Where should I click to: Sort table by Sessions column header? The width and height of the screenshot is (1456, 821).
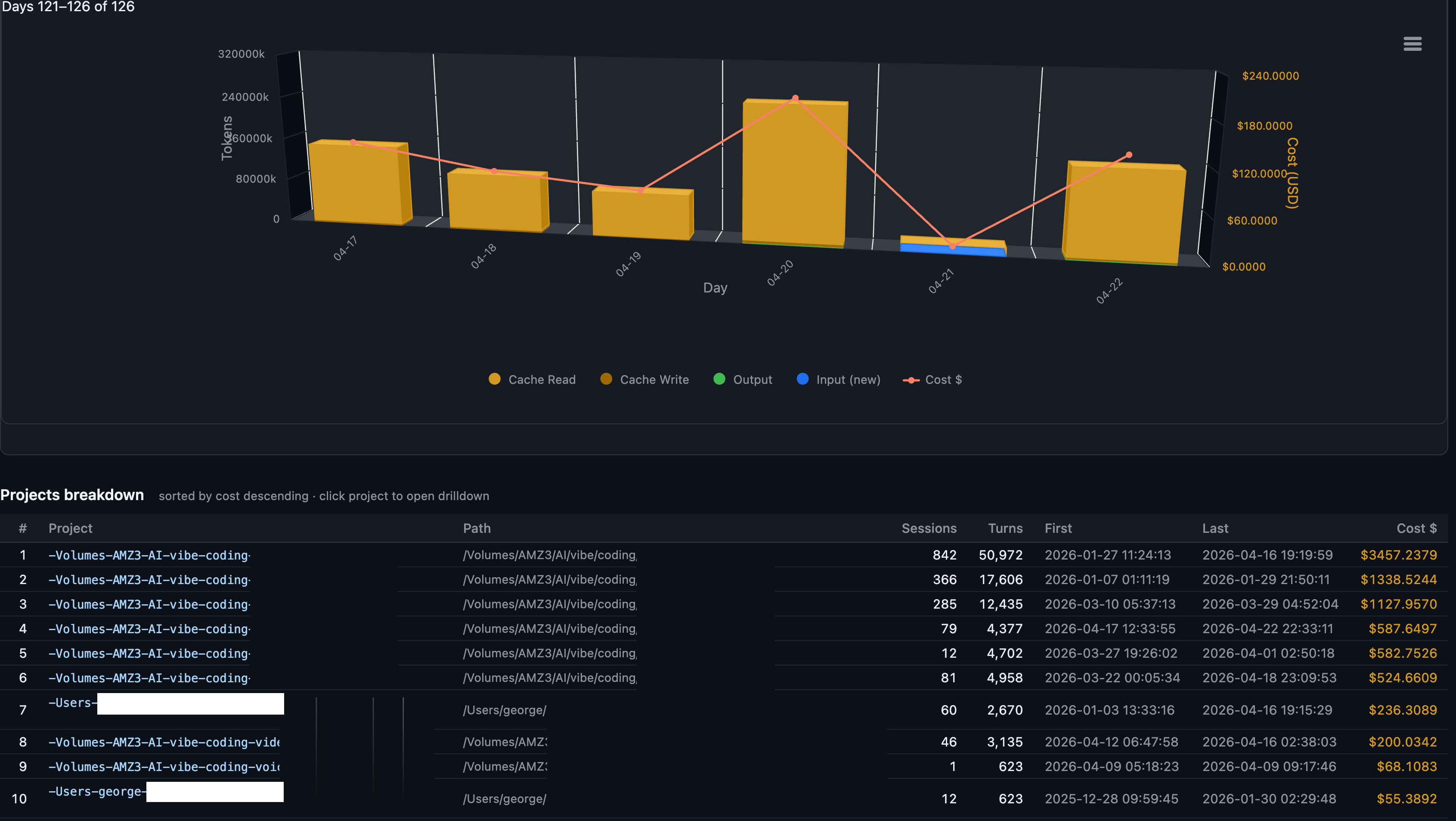pos(929,528)
